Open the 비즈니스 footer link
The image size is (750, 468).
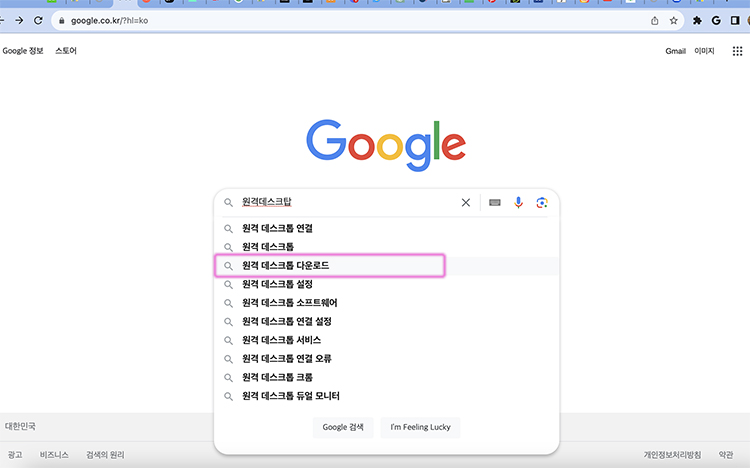tap(54, 455)
